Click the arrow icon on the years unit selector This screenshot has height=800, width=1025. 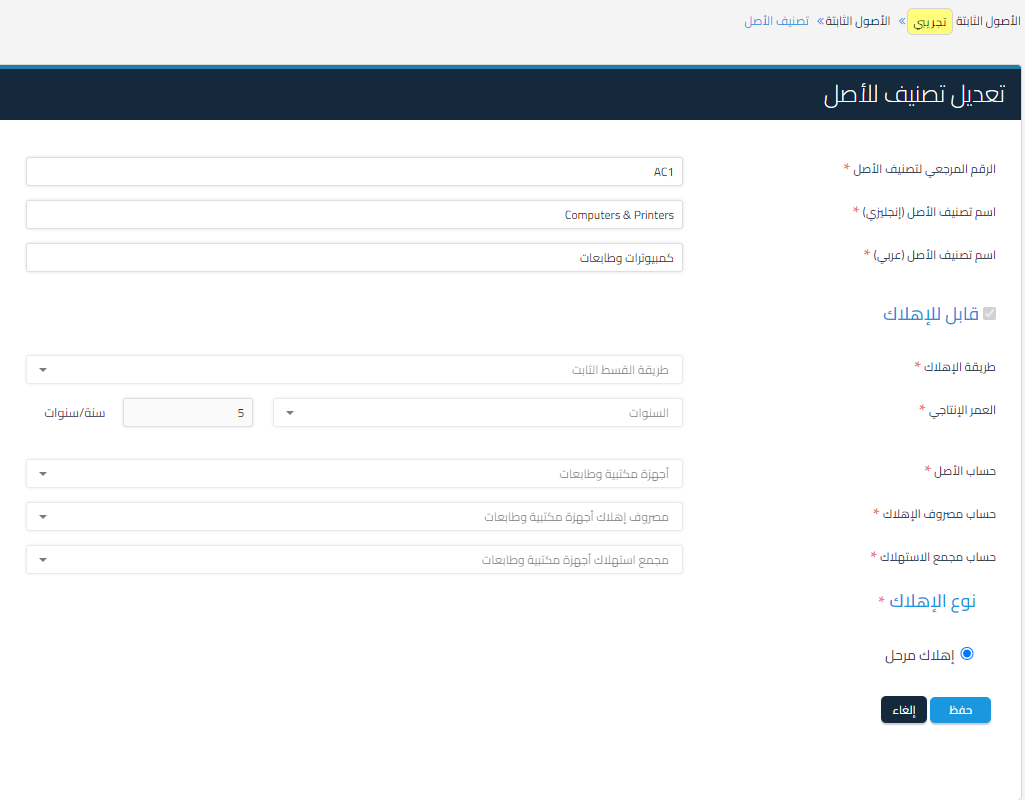pos(290,412)
